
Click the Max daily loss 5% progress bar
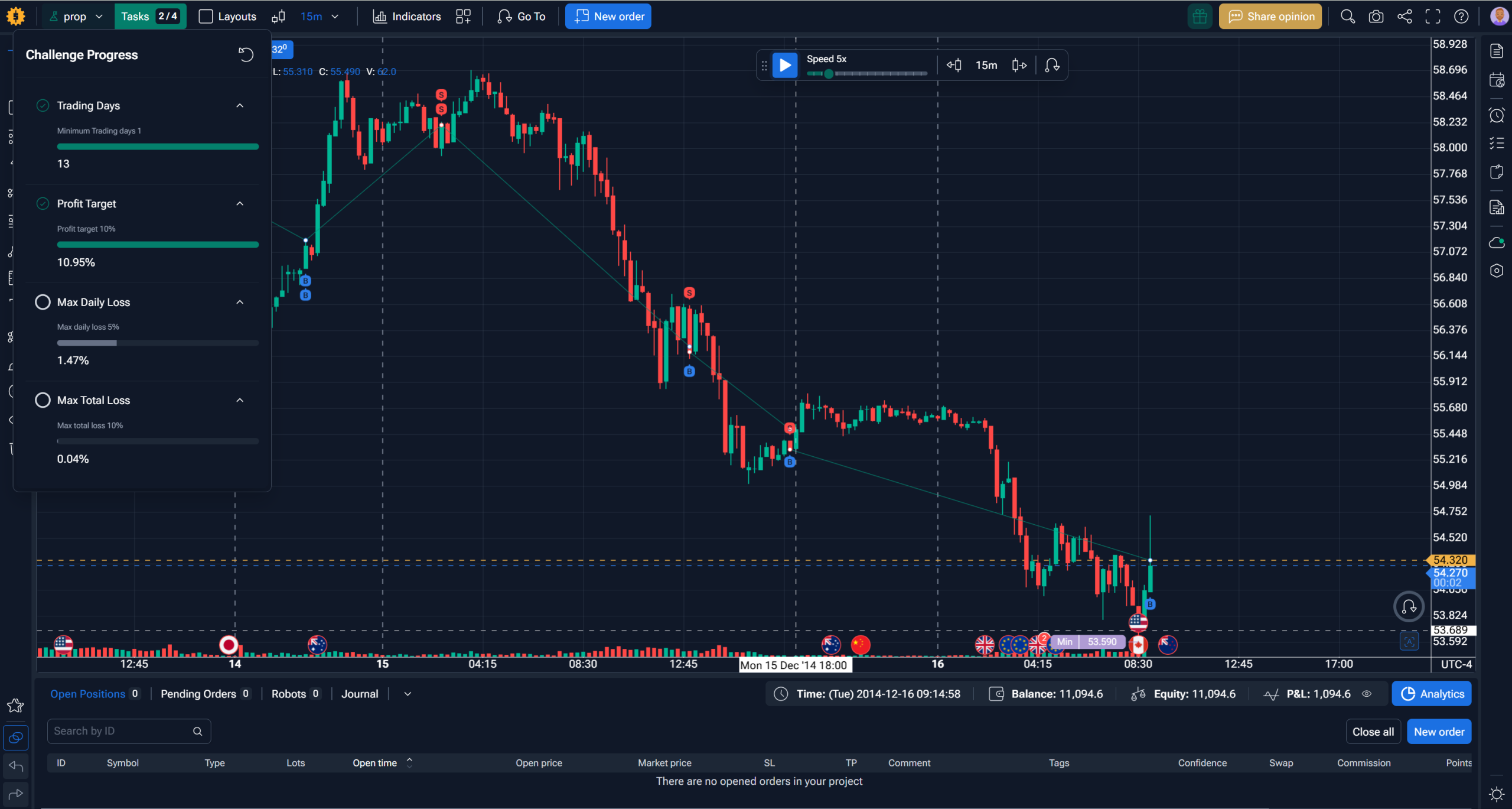(x=158, y=343)
